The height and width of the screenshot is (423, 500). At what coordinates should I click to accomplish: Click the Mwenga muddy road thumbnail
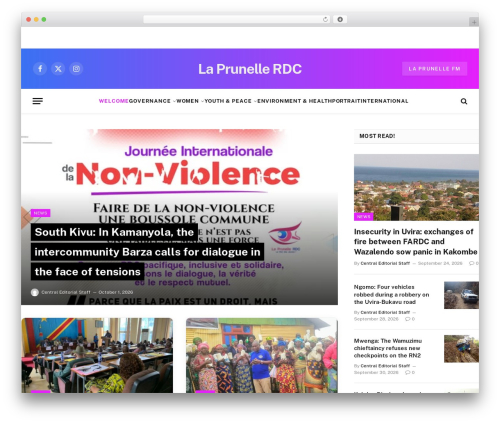[x=461, y=349]
